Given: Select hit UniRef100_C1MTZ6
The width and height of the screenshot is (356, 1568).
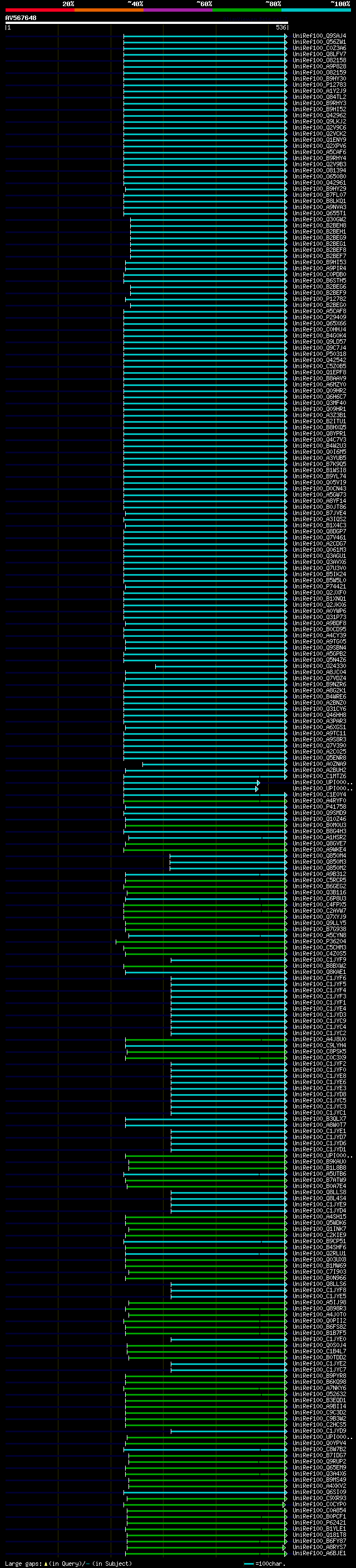Looking at the screenshot, I should (x=319, y=776).
